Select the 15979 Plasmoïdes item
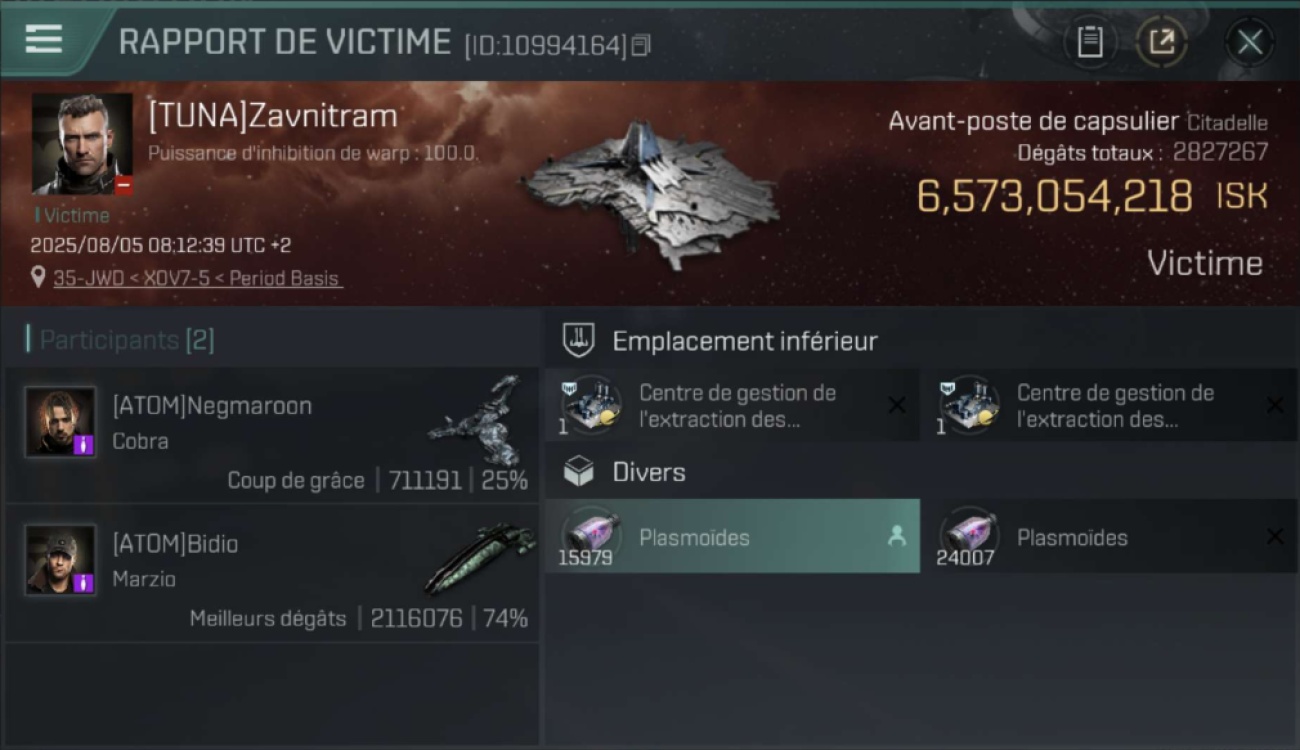The image size is (1300, 750). 732,536
